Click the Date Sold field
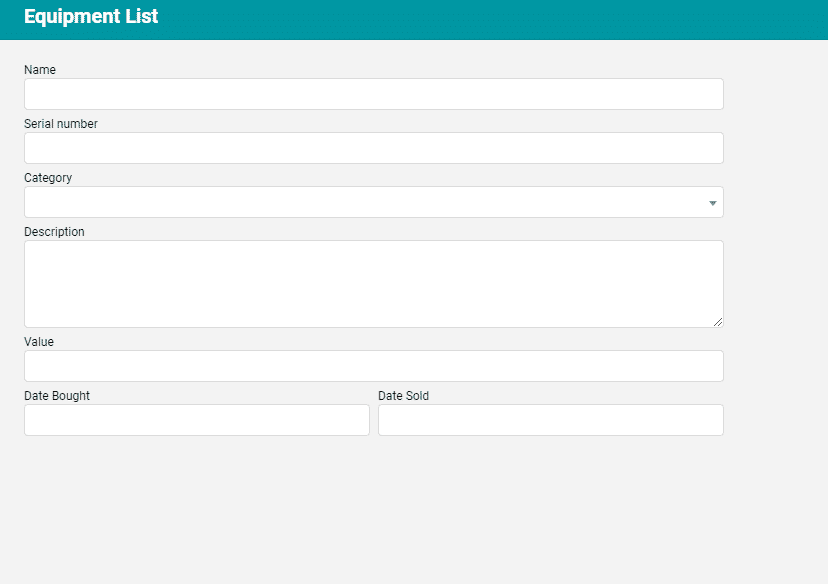Image resolution: width=828 pixels, height=584 pixels. click(x=551, y=420)
